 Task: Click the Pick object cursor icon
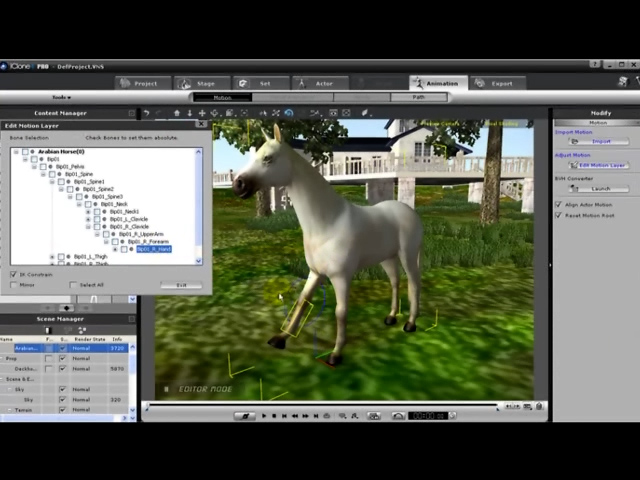[x=263, y=113]
